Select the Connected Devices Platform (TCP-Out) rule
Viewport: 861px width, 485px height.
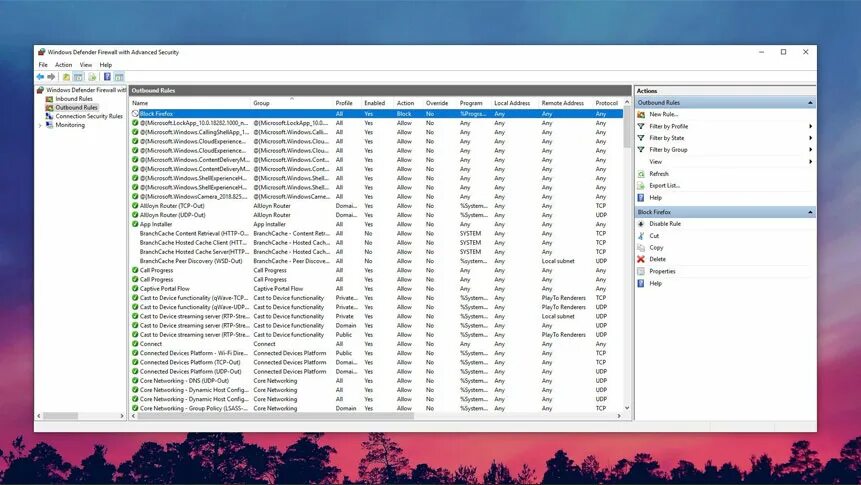click(x=376, y=363)
